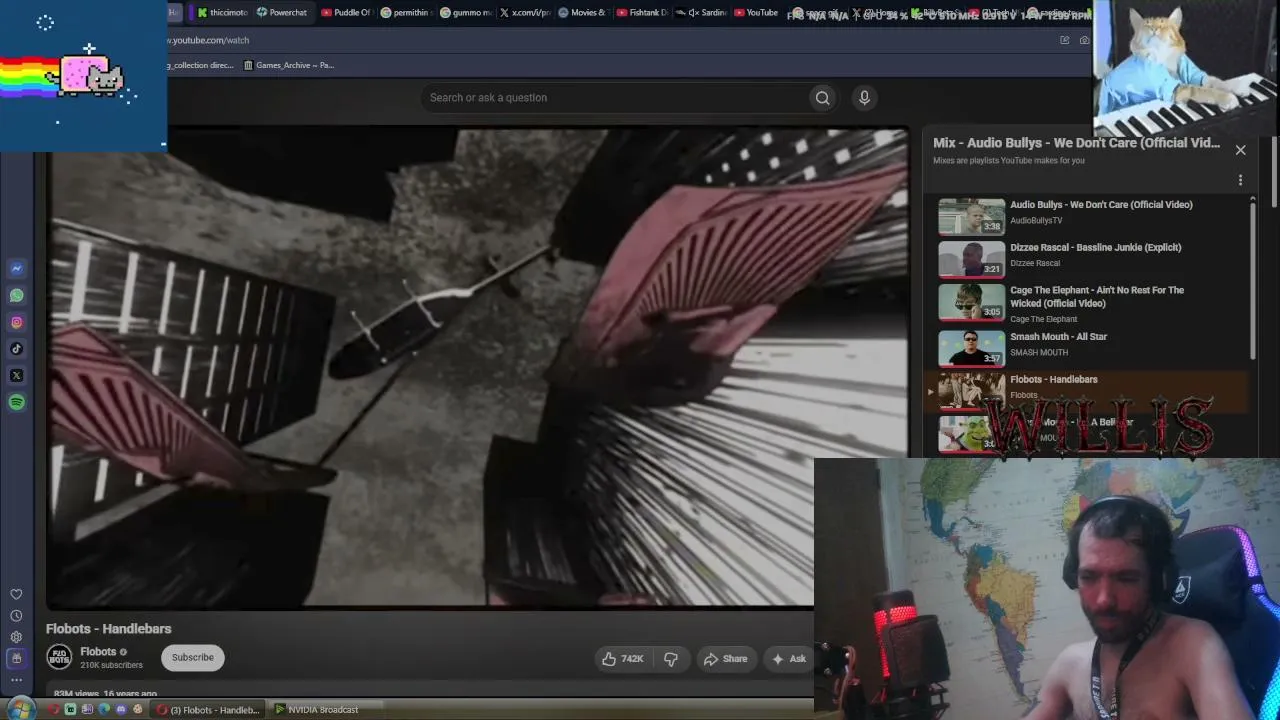Open X (Twitter) in the browser sidebar

(16, 376)
